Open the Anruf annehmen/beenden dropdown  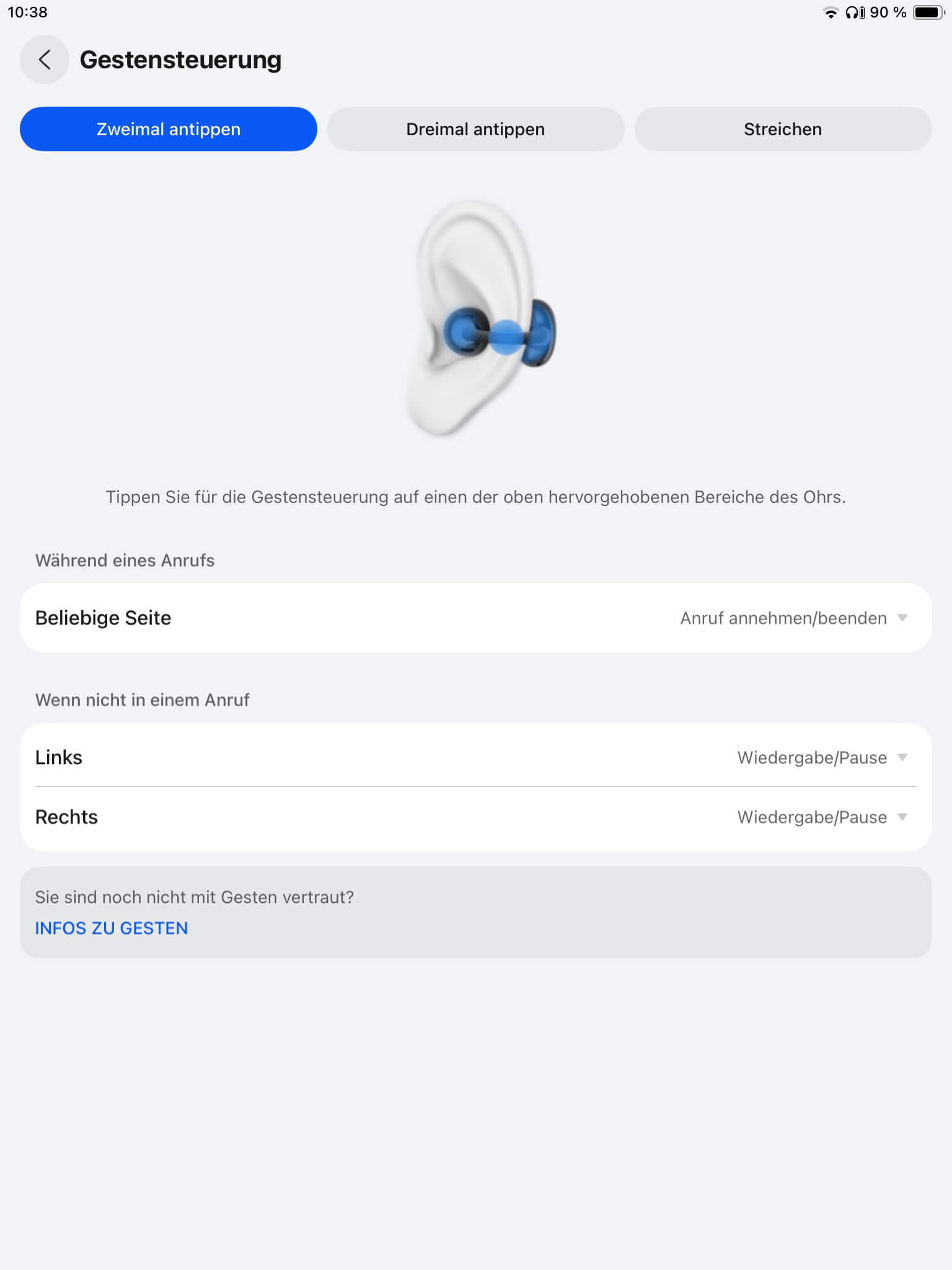click(783, 618)
